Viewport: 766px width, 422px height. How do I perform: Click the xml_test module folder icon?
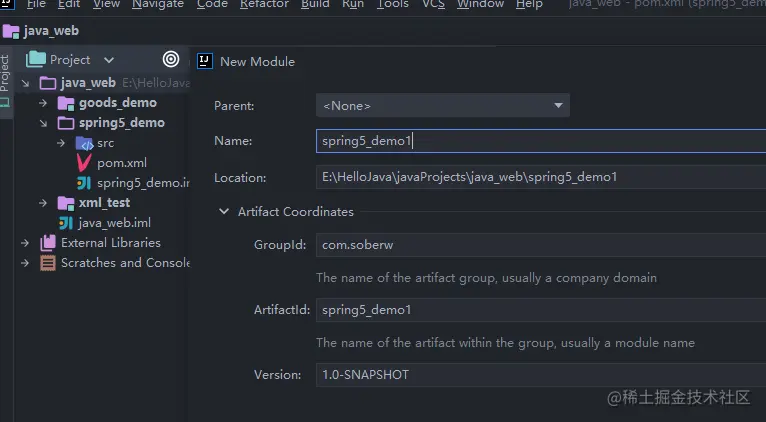(x=66, y=203)
